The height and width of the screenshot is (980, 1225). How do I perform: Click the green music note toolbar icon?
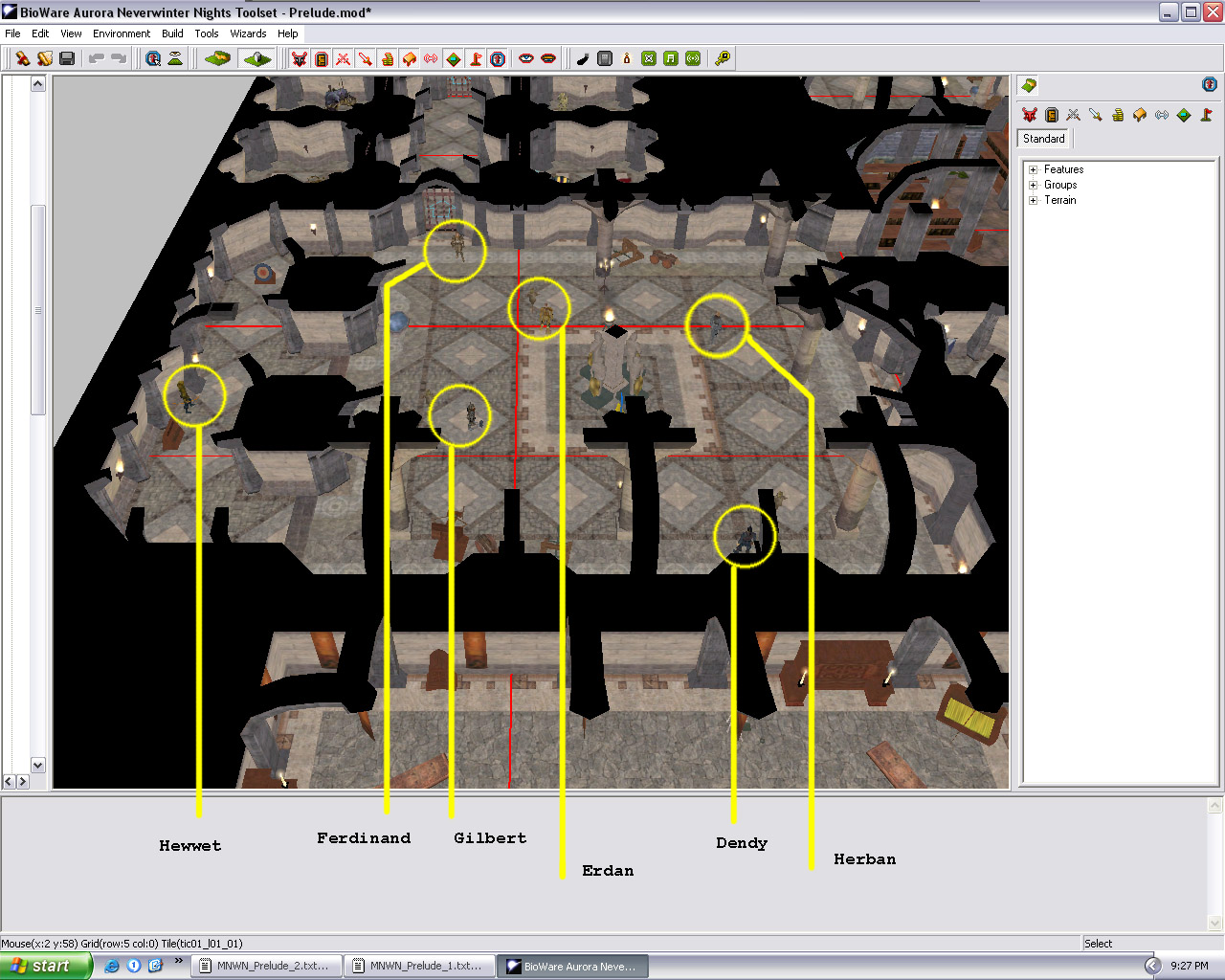click(671, 58)
